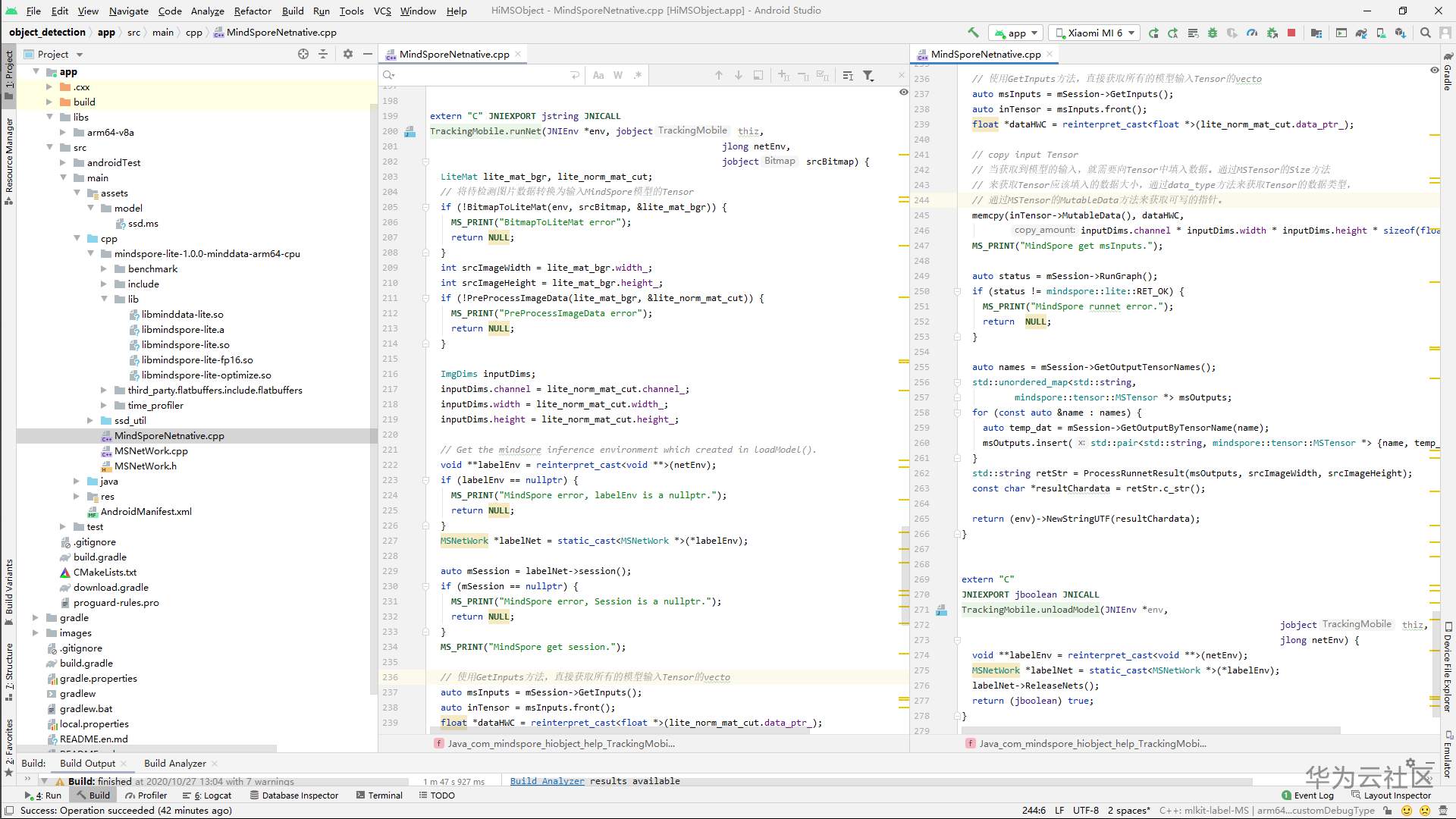Click the Make Project hammer icon
This screenshot has height=819, width=1456.
pos(973,33)
